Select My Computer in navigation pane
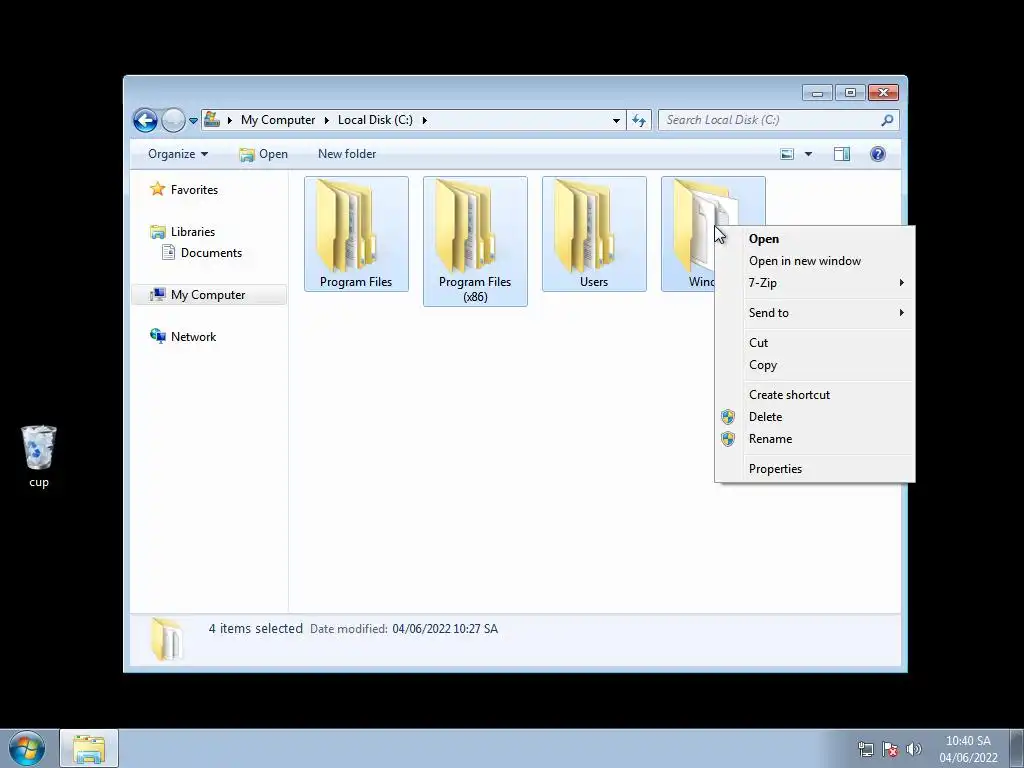The width and height of the screenshot is (1024, 768). click(x=208, y=295)
